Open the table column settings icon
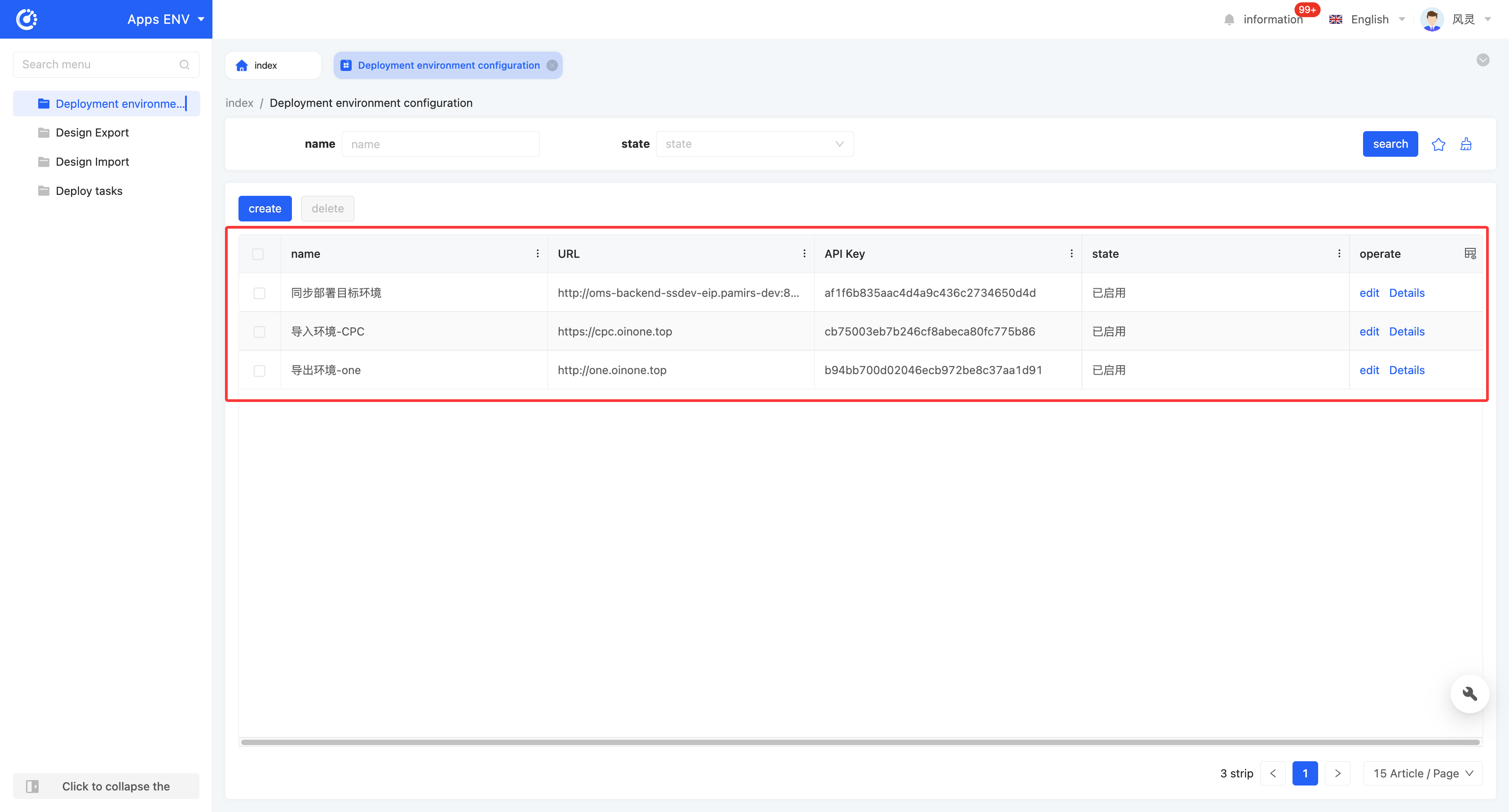The width and height of the screenshot is (1509, 812). [1470, 253]
